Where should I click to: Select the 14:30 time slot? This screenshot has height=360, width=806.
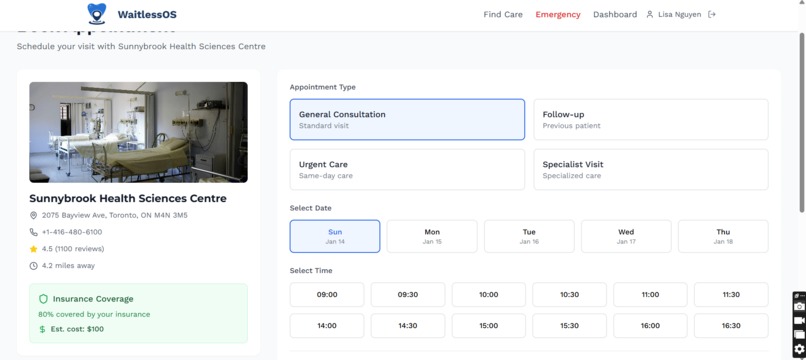(408, 326)
